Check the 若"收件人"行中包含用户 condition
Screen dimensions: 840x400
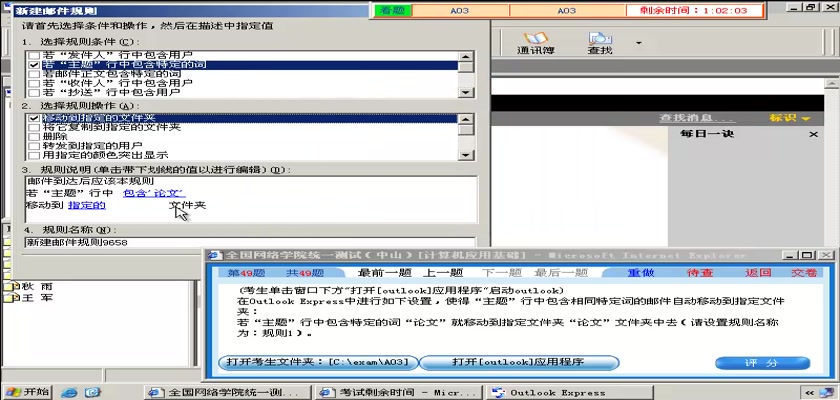[34, 83]
